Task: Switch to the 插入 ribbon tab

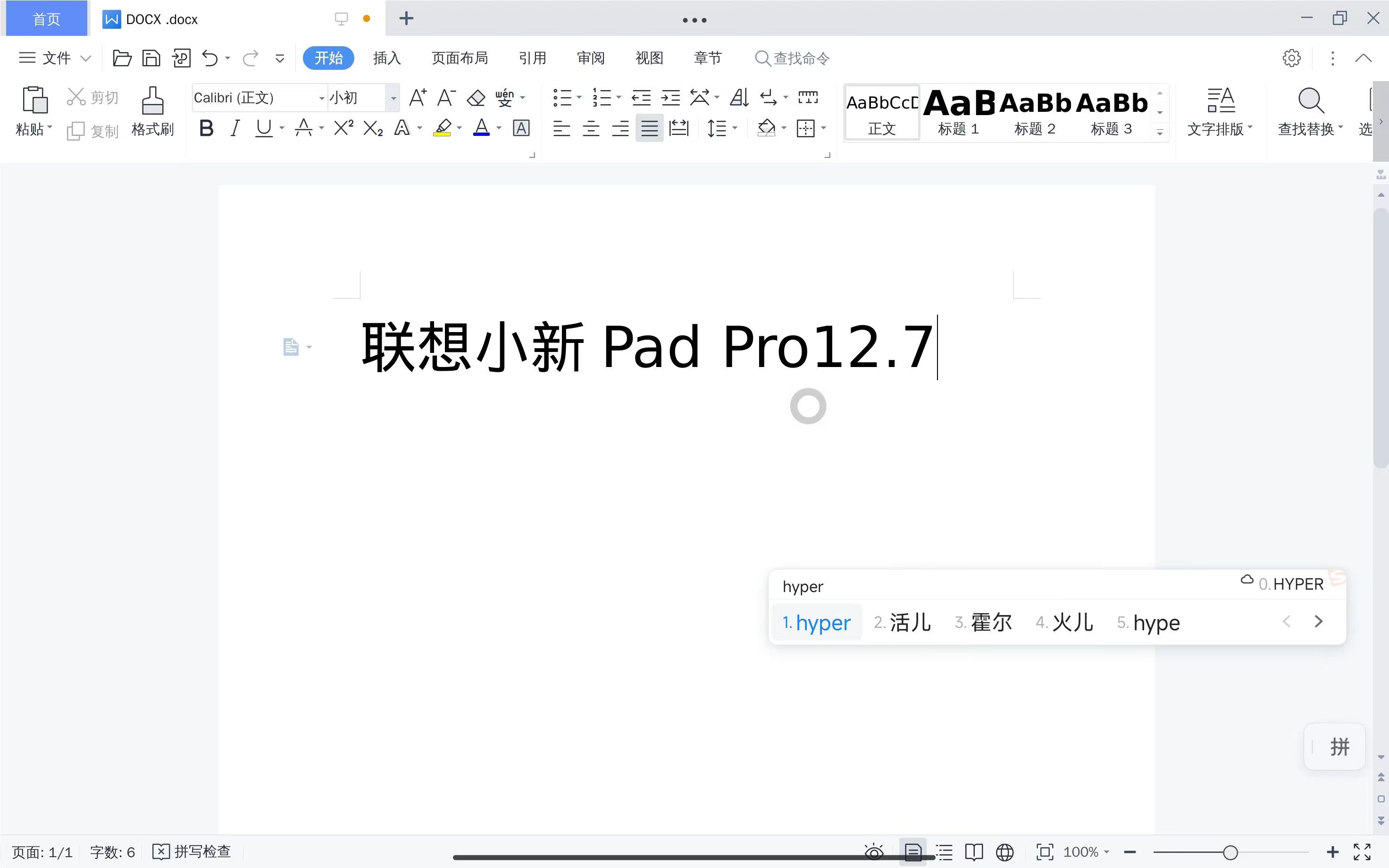Action: coord(386,58)
